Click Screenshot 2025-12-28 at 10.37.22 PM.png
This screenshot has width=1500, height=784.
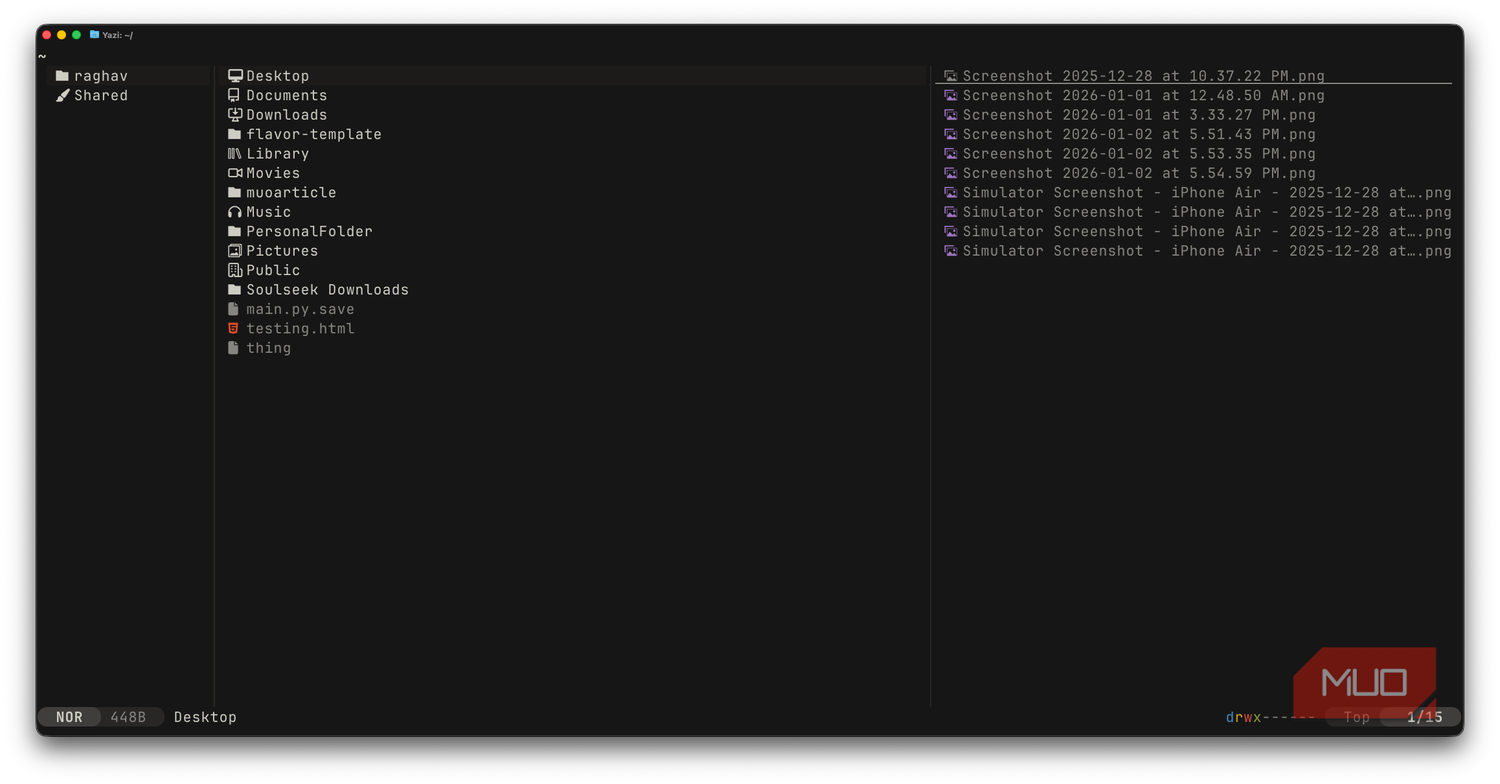[1143, 76]
